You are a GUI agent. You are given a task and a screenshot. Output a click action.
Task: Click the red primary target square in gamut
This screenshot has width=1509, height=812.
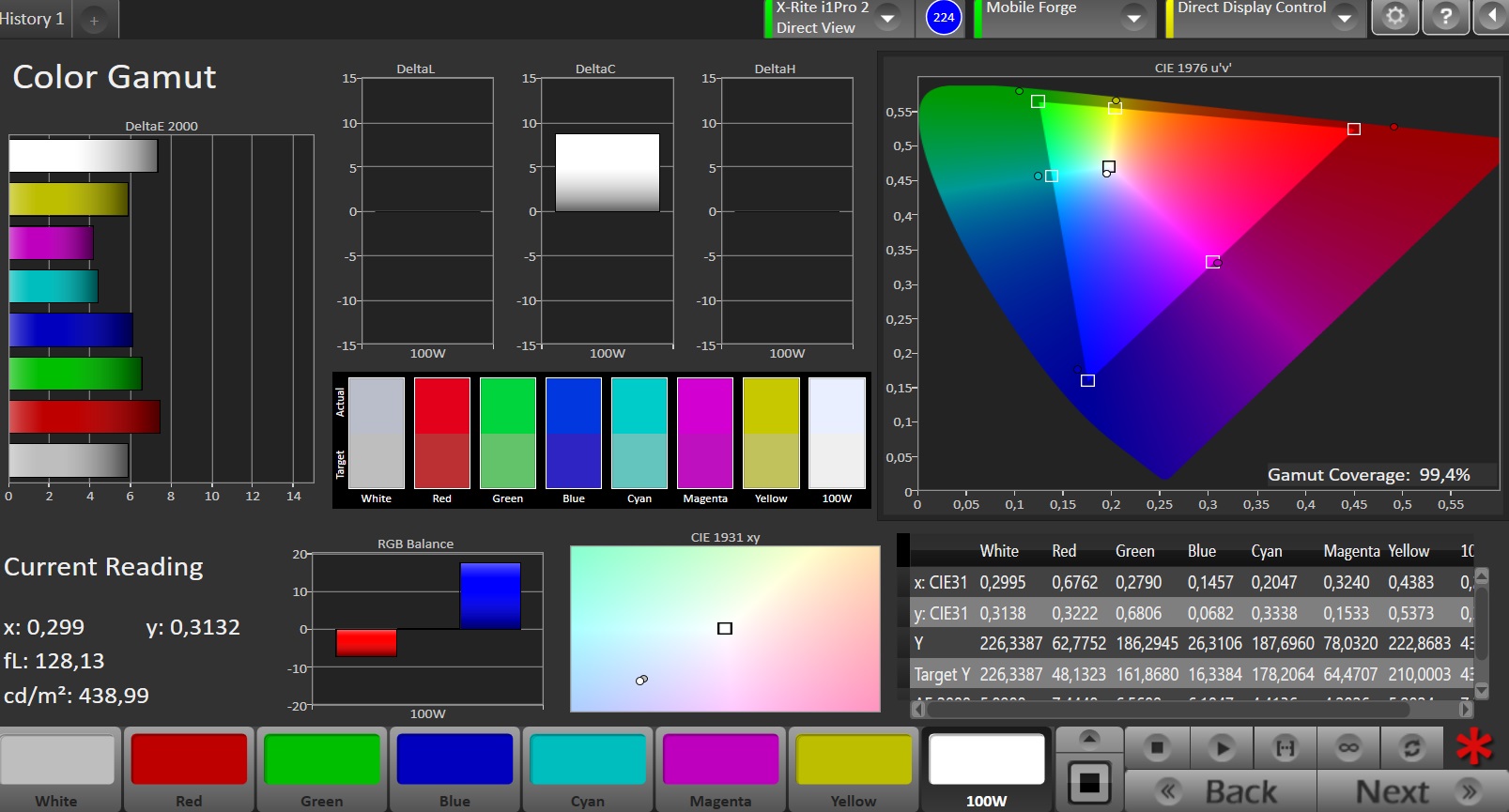[1354, 129]
